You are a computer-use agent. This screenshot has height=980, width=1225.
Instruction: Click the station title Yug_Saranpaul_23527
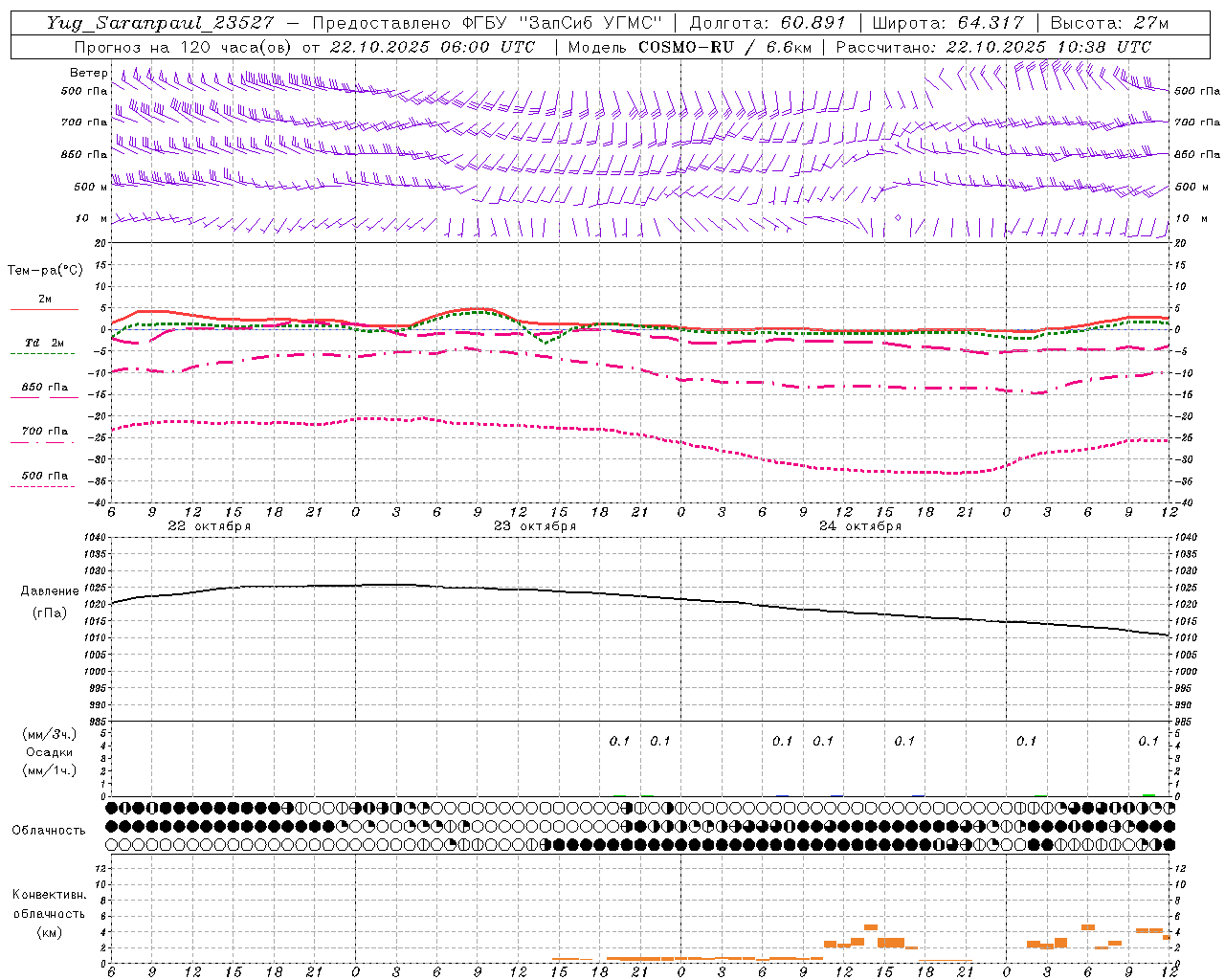click(161, 23)
